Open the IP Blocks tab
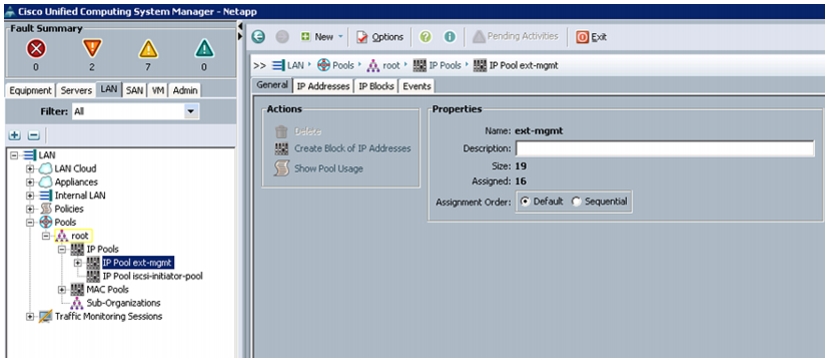Image resolution: width=826 pixels, height=360 pixels. 376,86
